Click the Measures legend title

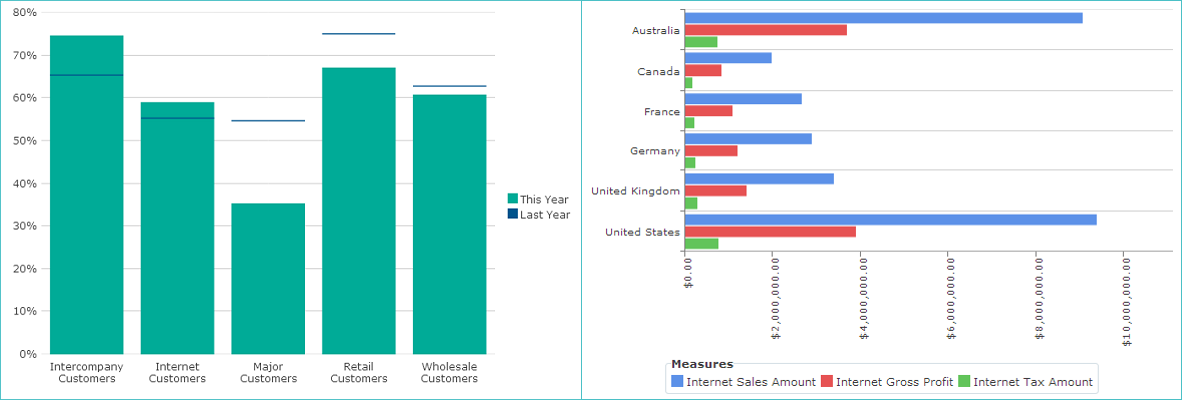click(702, 365)
